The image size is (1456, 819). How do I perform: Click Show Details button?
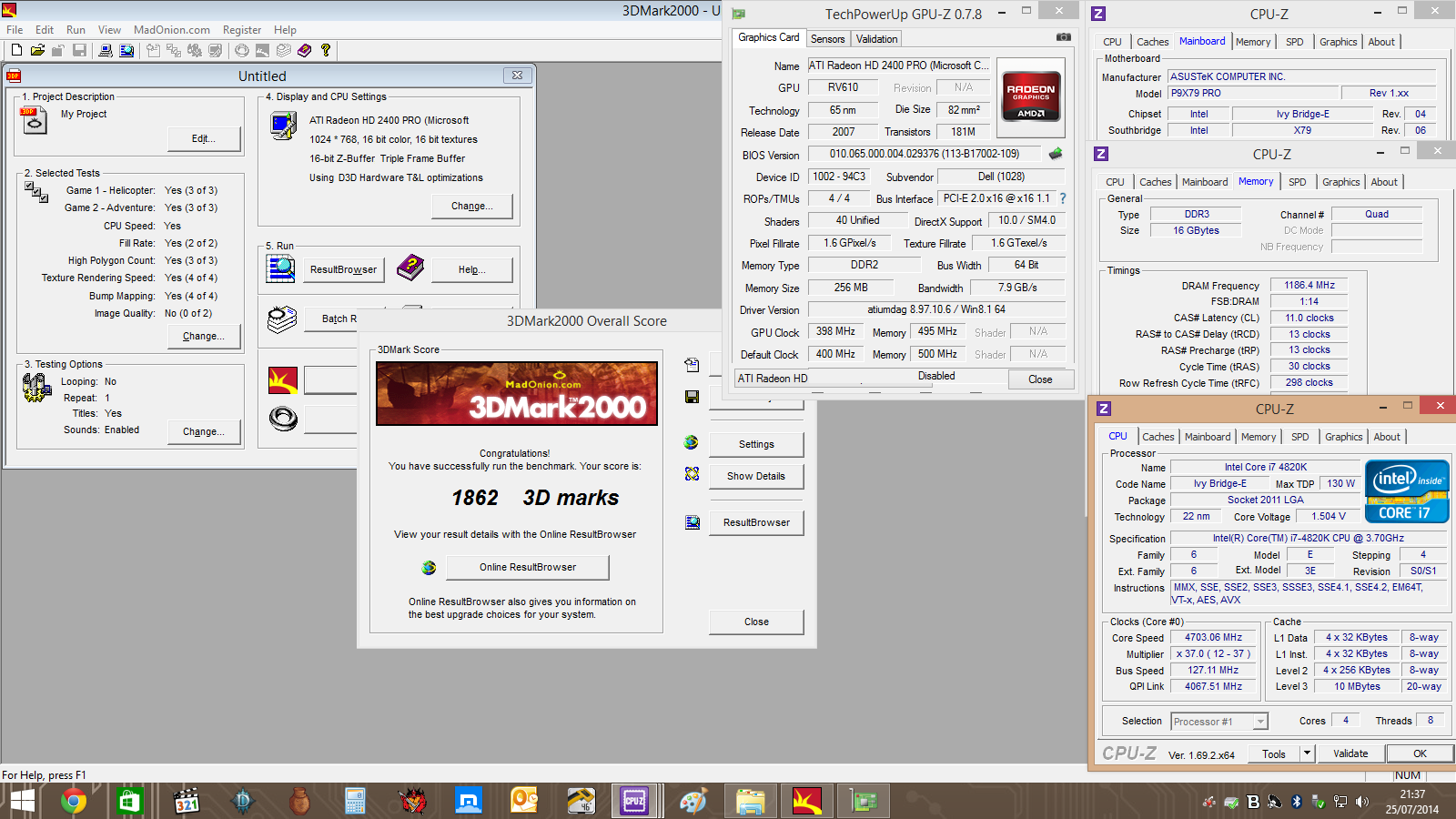tap(756, 476)
